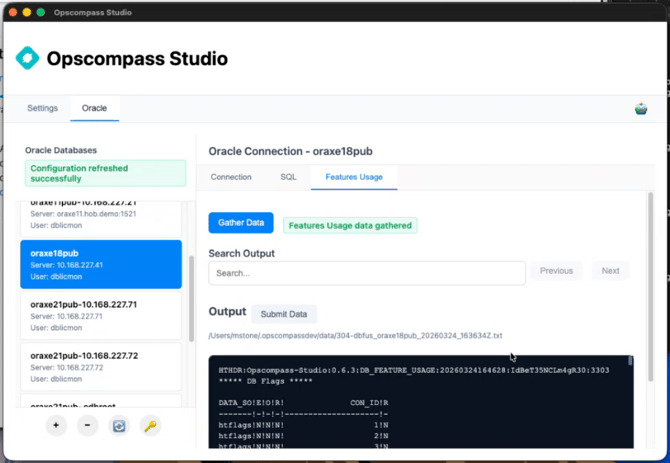The height and width of the screenshot is (463, 670).
Task: Click the remove database minus icon
Action: [87, 425]
